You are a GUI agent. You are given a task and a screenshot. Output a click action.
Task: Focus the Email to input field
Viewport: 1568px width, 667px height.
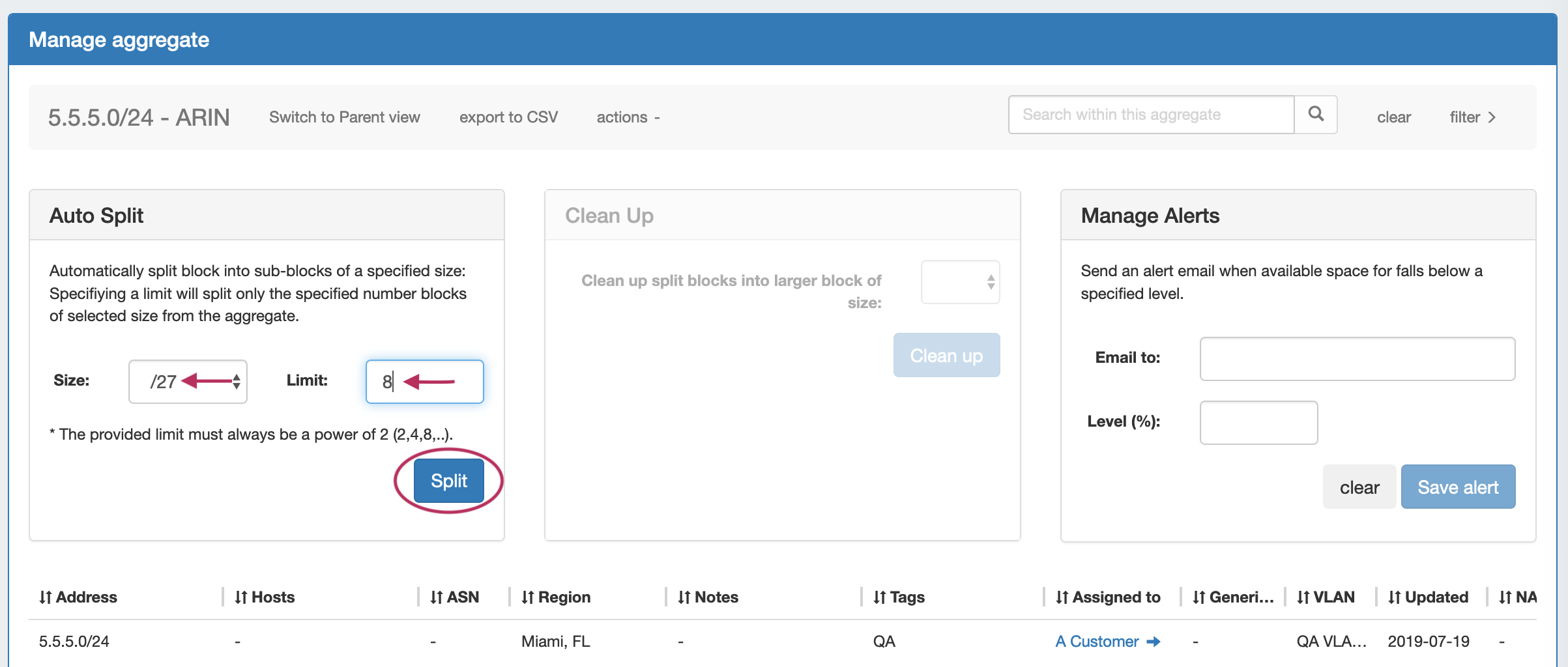1357,359
